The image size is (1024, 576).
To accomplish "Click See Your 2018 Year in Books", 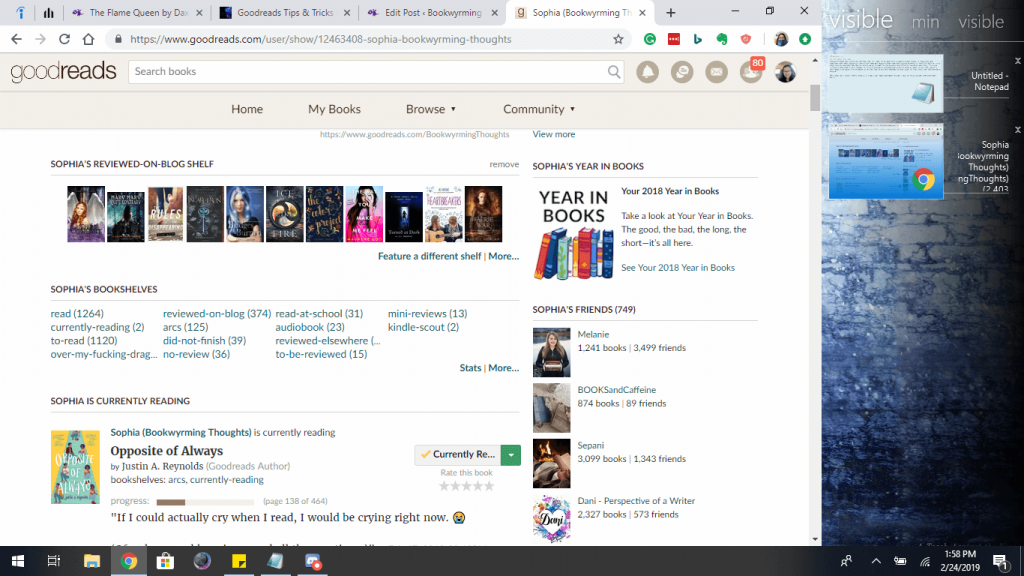I will [x=677, y=267].
